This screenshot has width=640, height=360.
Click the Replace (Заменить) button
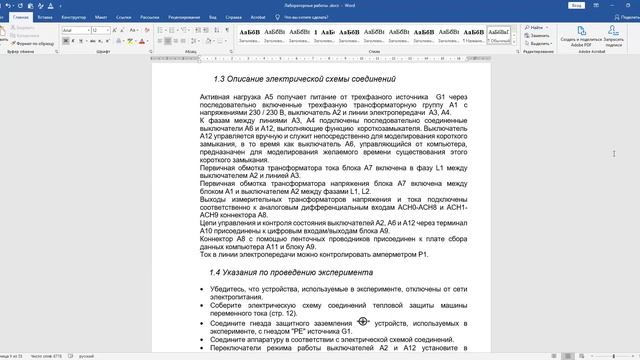537,36
